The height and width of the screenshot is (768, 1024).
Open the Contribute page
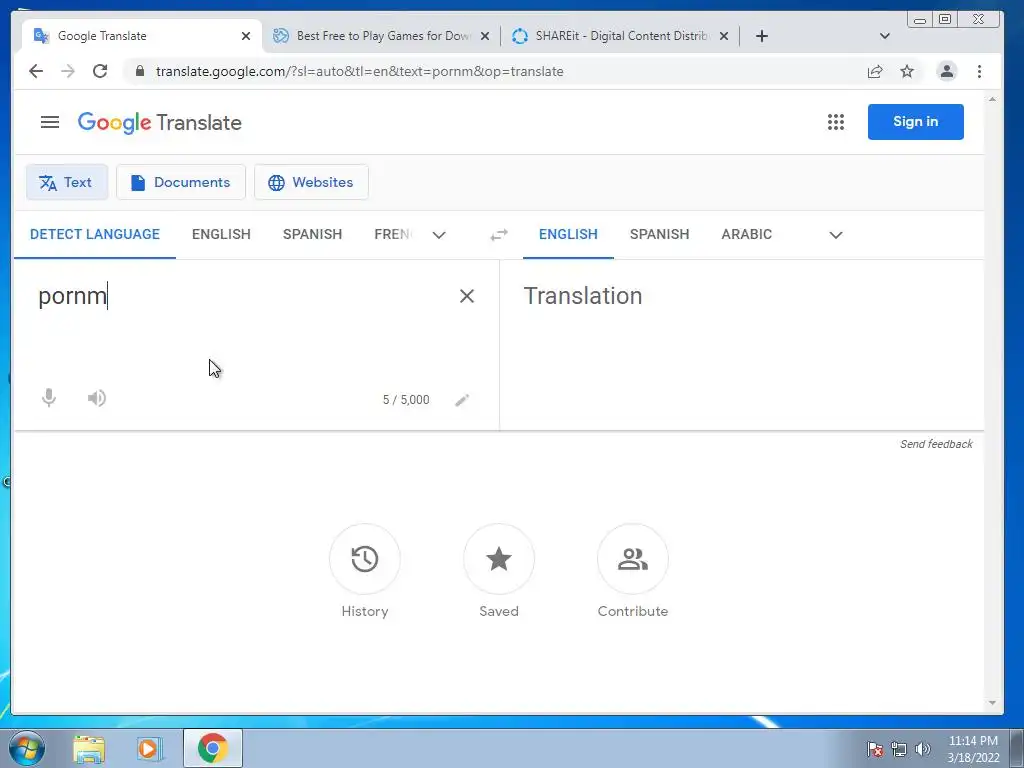(x=633, y=559)
